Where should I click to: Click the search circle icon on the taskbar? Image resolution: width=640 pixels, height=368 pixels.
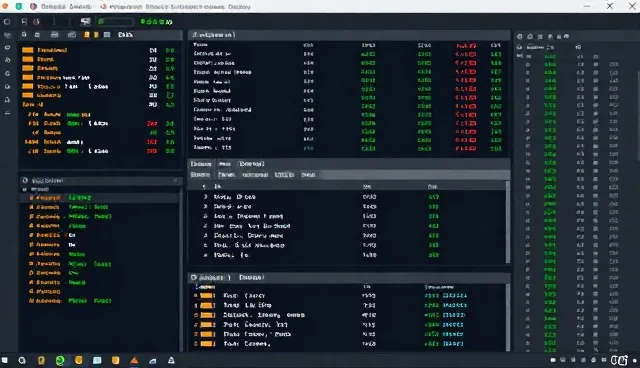(22, 360)
